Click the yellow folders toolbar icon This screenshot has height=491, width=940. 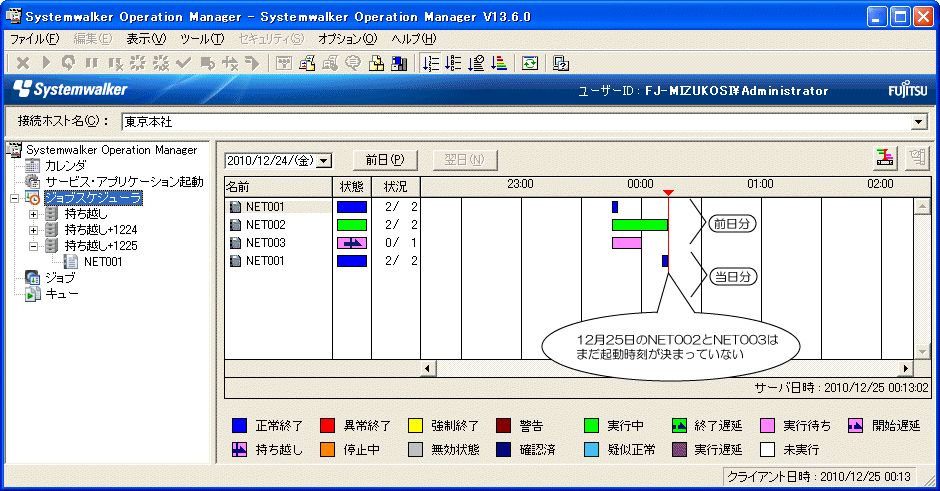point(376,63)
